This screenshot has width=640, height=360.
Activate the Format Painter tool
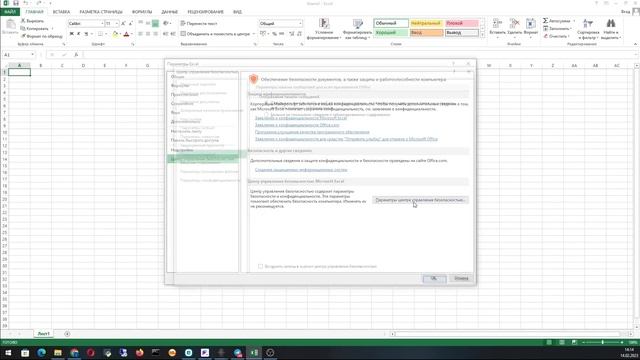42,36
